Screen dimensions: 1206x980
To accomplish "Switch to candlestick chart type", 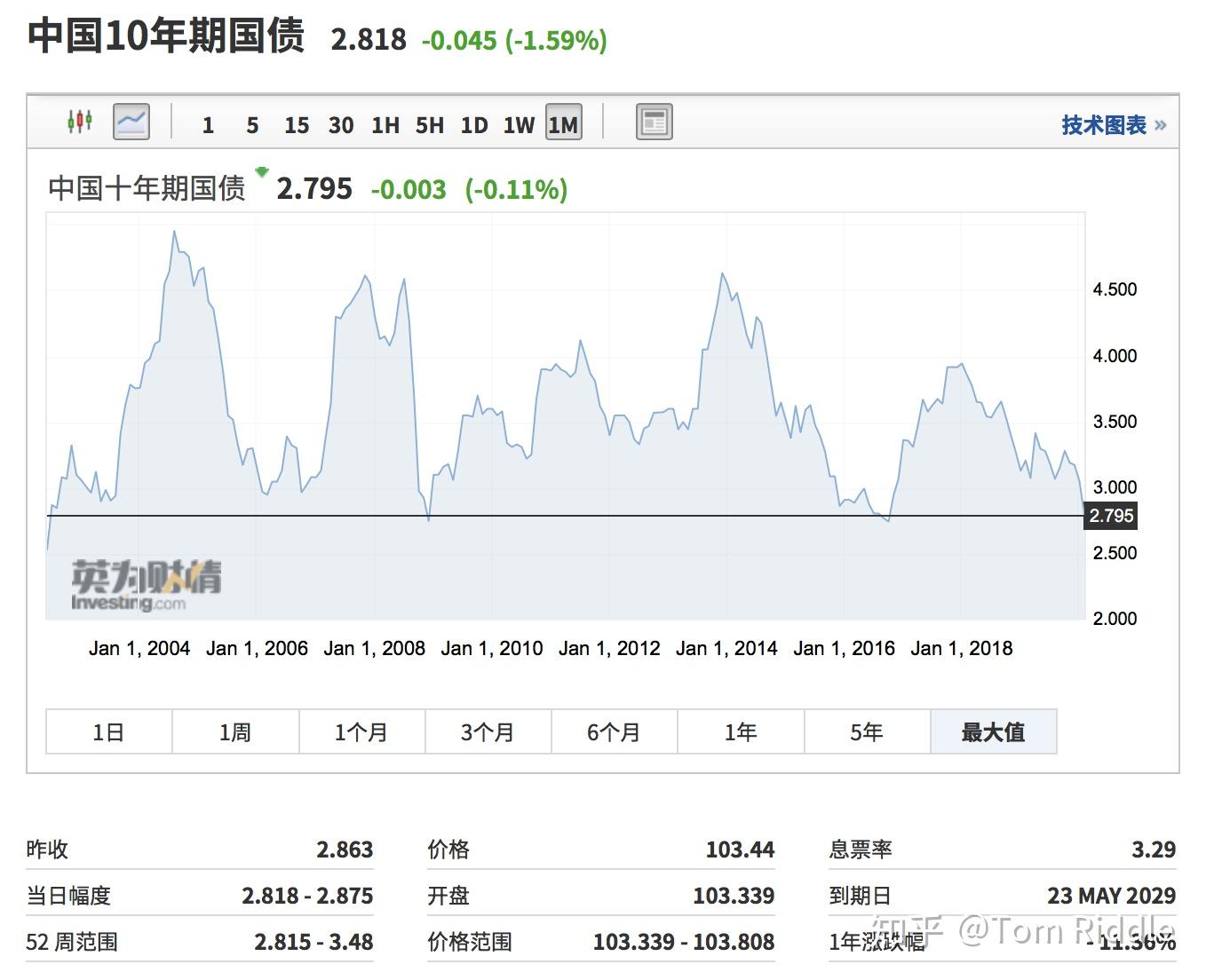I will point(80,122).
